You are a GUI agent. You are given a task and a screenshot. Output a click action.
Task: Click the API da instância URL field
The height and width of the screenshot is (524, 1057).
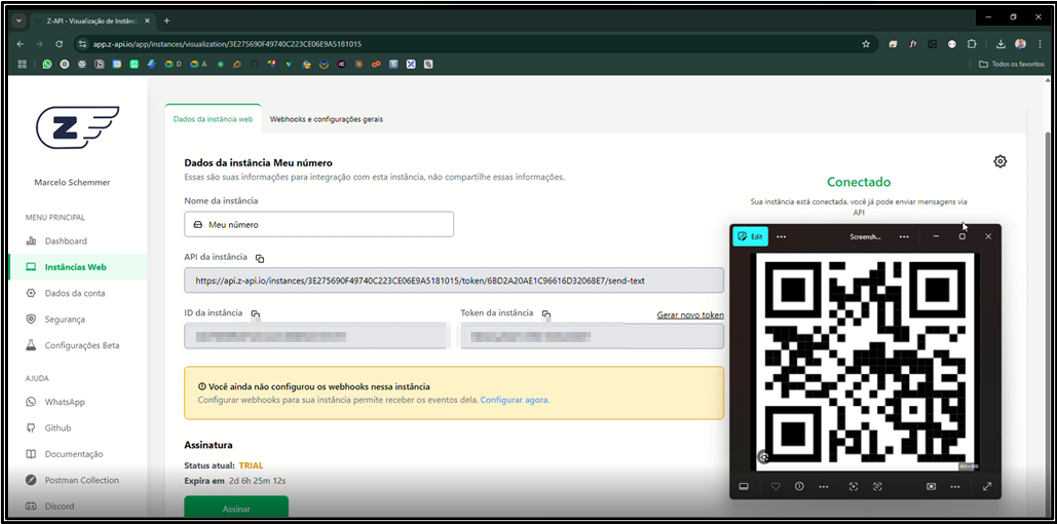[454, 281]
